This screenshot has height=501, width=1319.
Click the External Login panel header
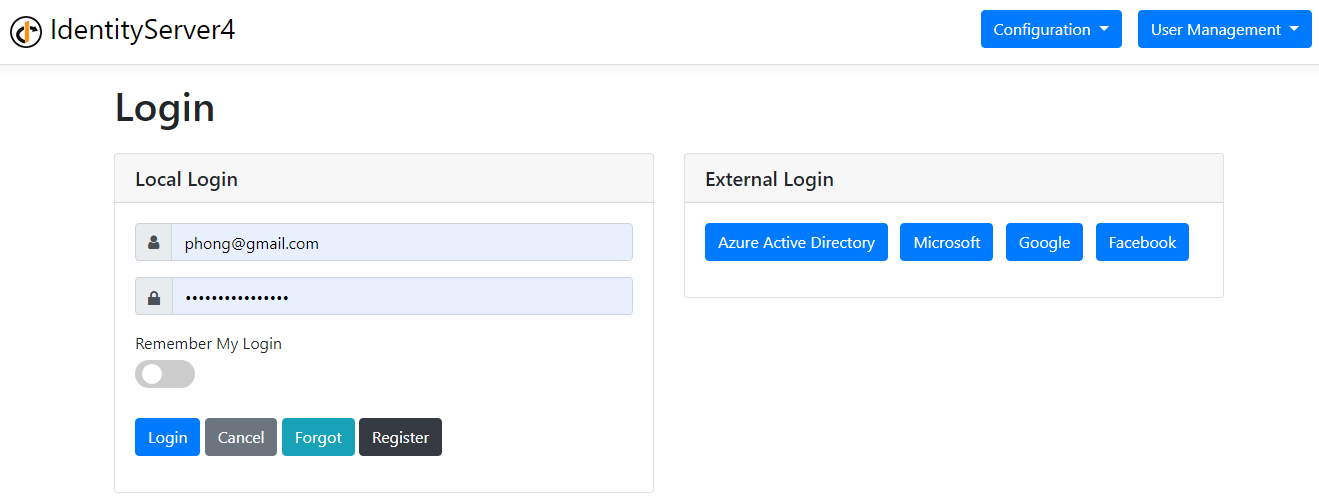point(954,179)
